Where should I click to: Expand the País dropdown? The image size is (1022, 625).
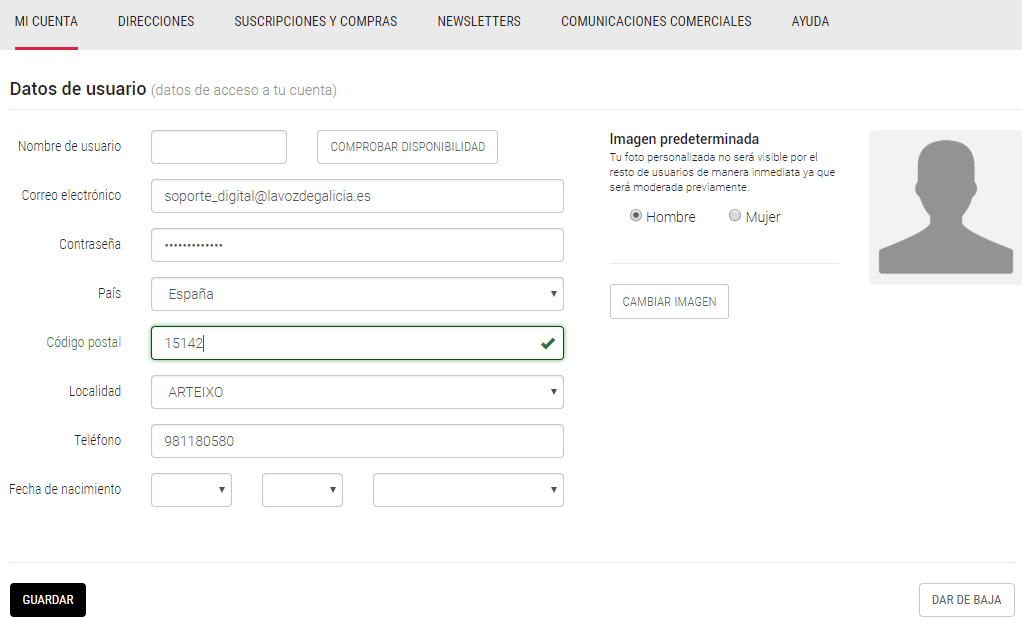coord(357,294)
